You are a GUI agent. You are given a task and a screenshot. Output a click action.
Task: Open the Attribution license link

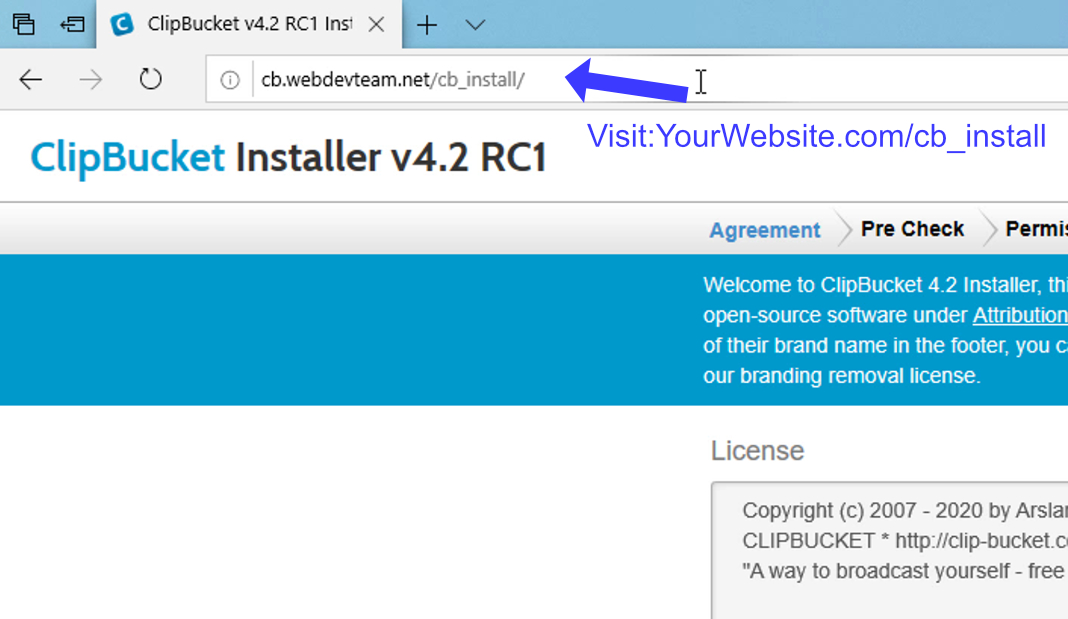click(x=1020, y=315)
